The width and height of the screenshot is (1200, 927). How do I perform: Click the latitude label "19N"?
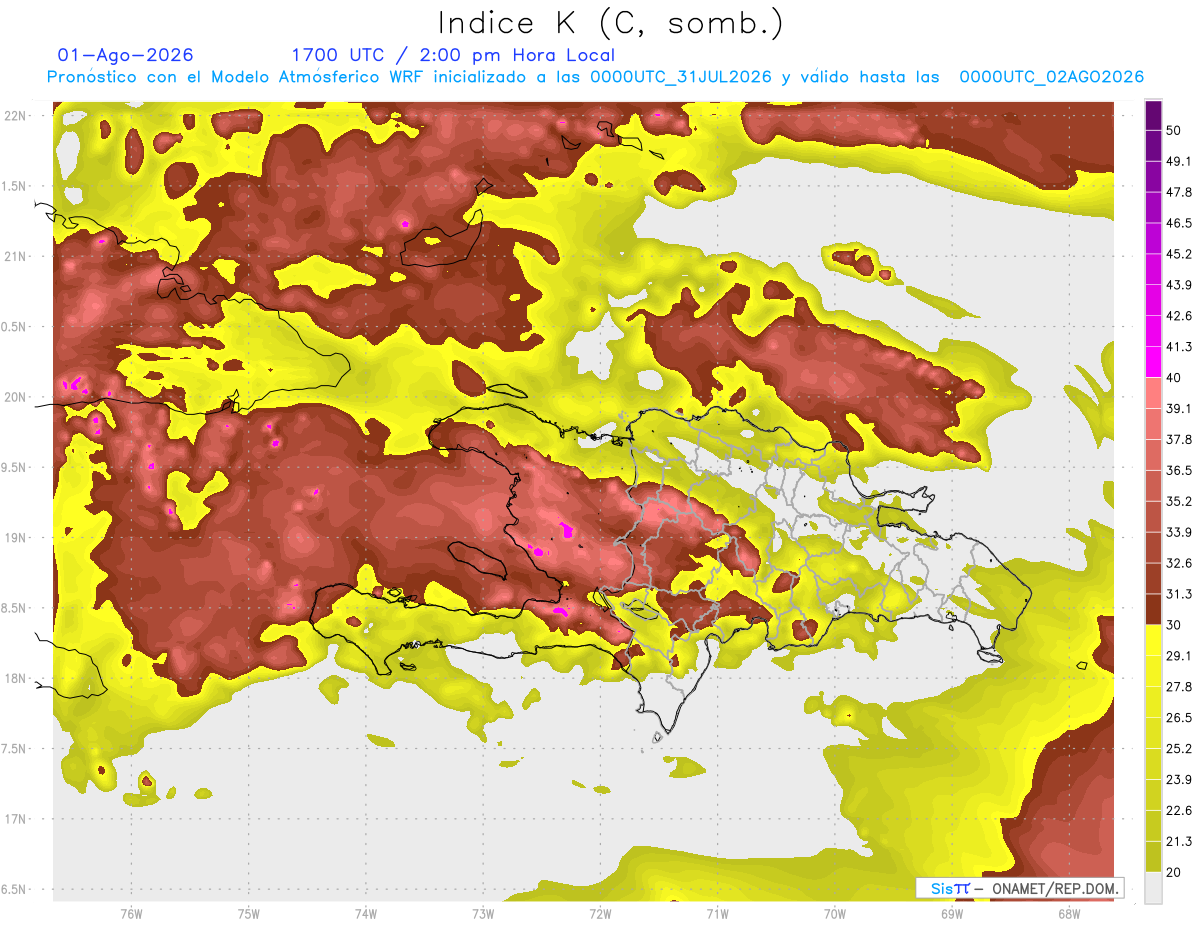[15, 537]
